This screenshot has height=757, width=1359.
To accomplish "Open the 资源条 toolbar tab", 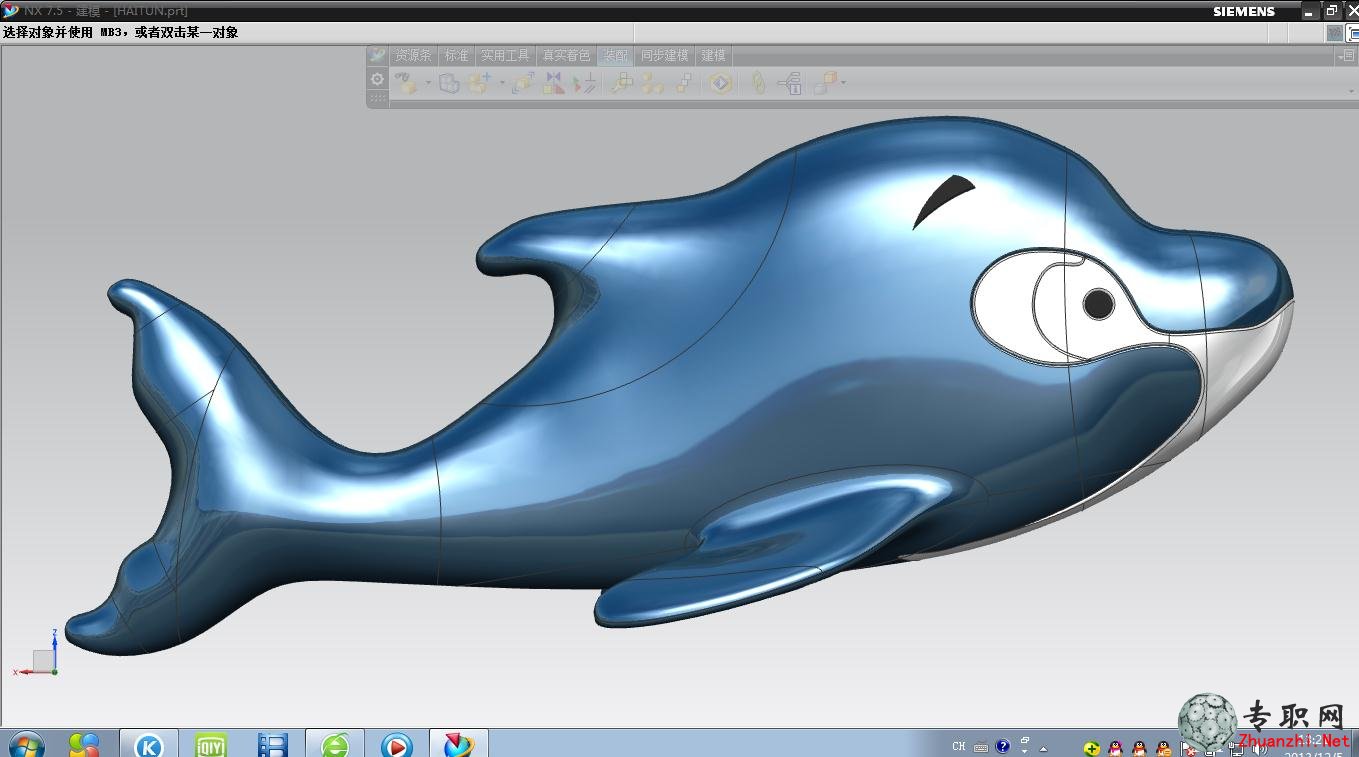I will click(x=413, y=56).
